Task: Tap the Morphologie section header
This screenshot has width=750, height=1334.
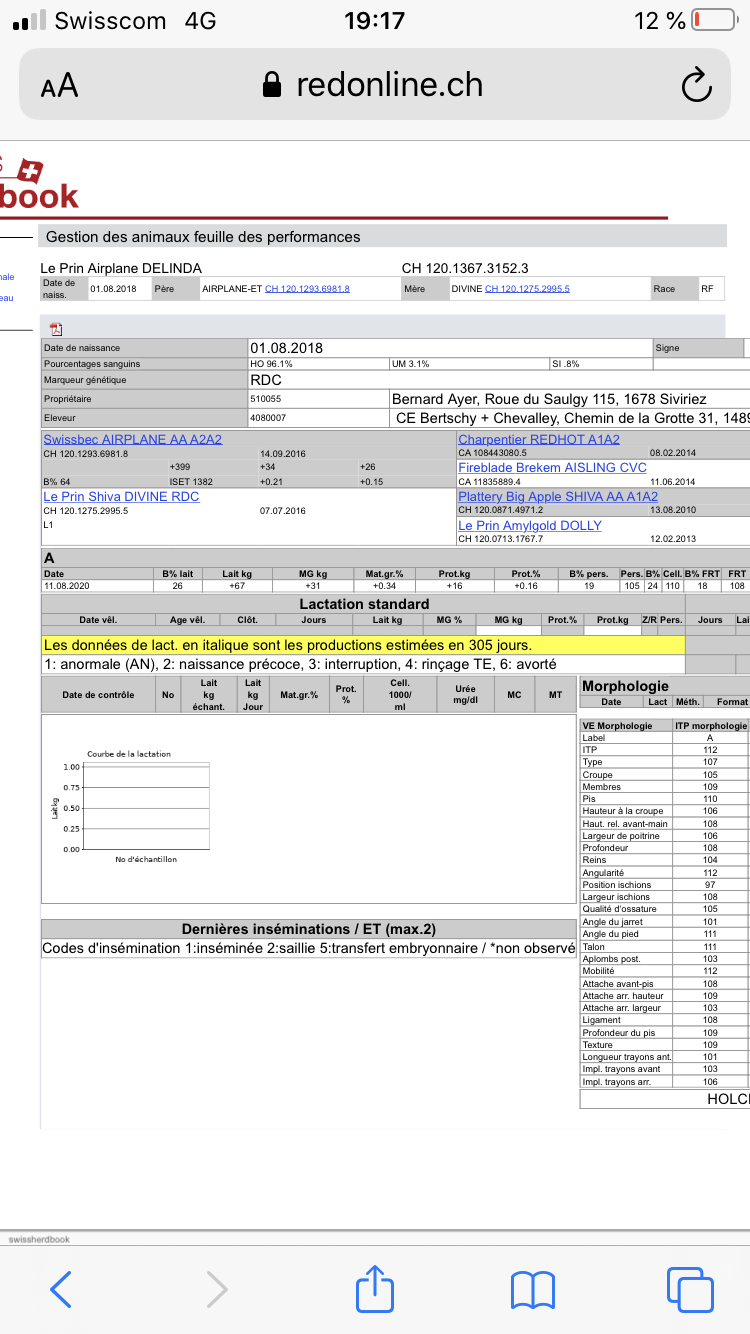Action: click(625, 686)
